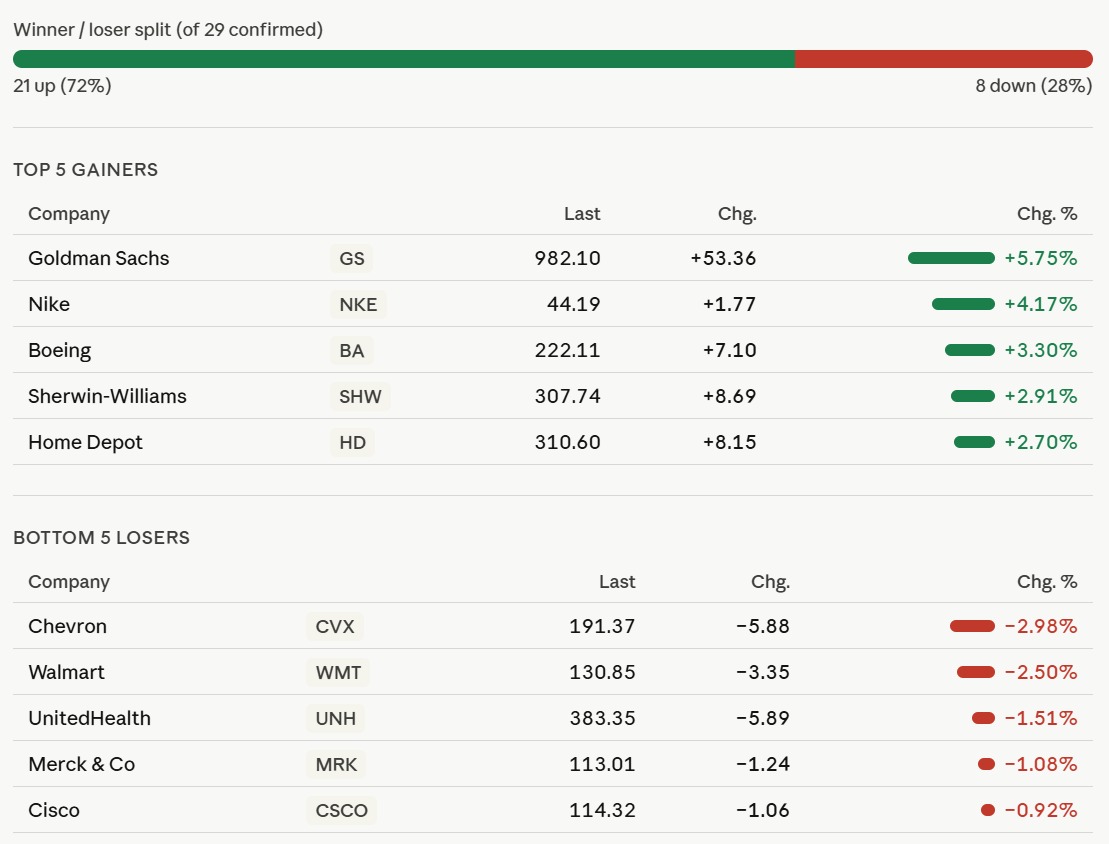Select the Goldman Sachs company name
Viewport: 1109px width, 844px height.
[99, 258]
